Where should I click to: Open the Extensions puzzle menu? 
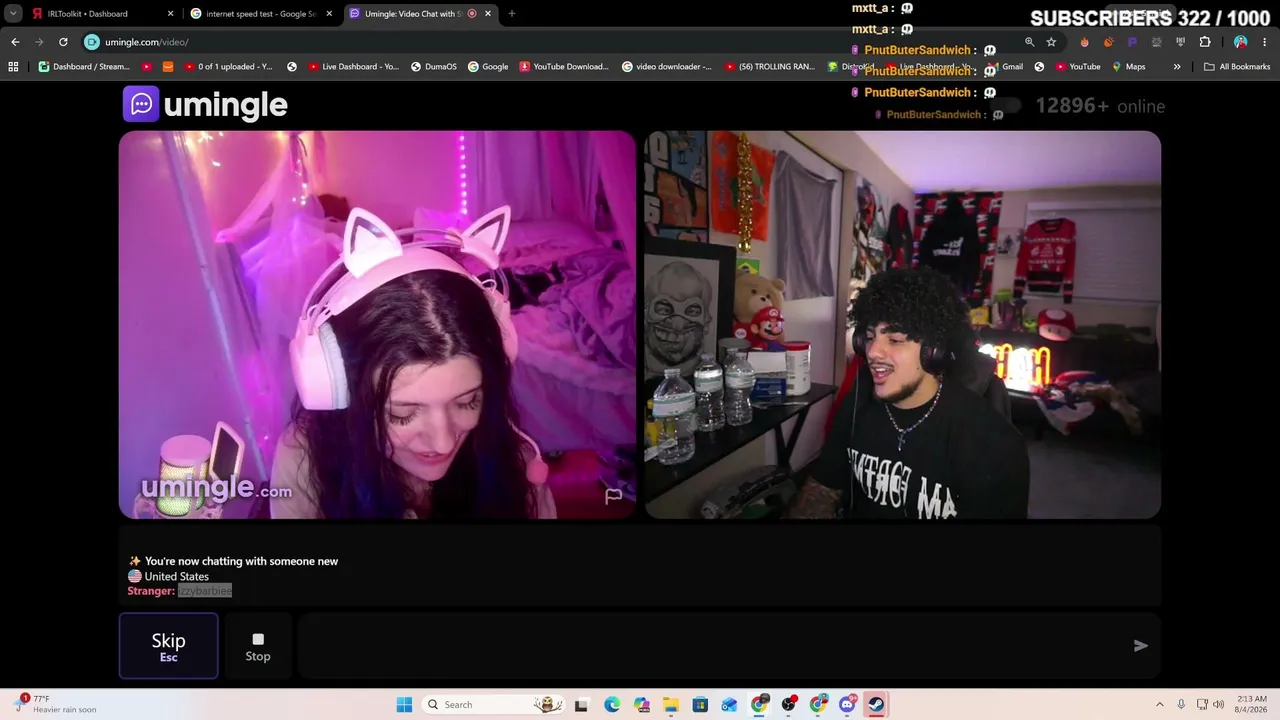(x=1204, y=42)
